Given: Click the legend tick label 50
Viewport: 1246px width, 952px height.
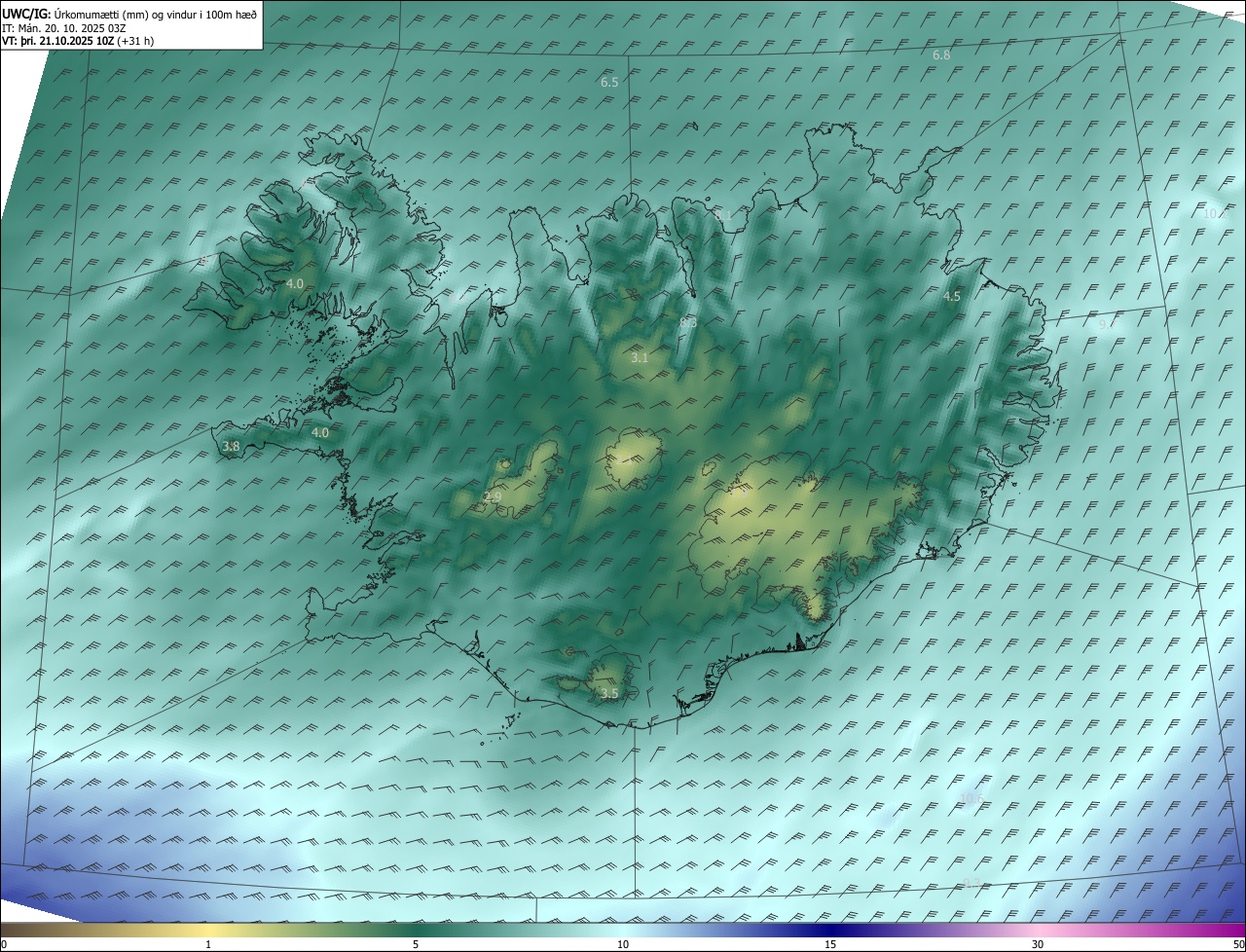Looking at the screenshot, I should click(1238, 944).
